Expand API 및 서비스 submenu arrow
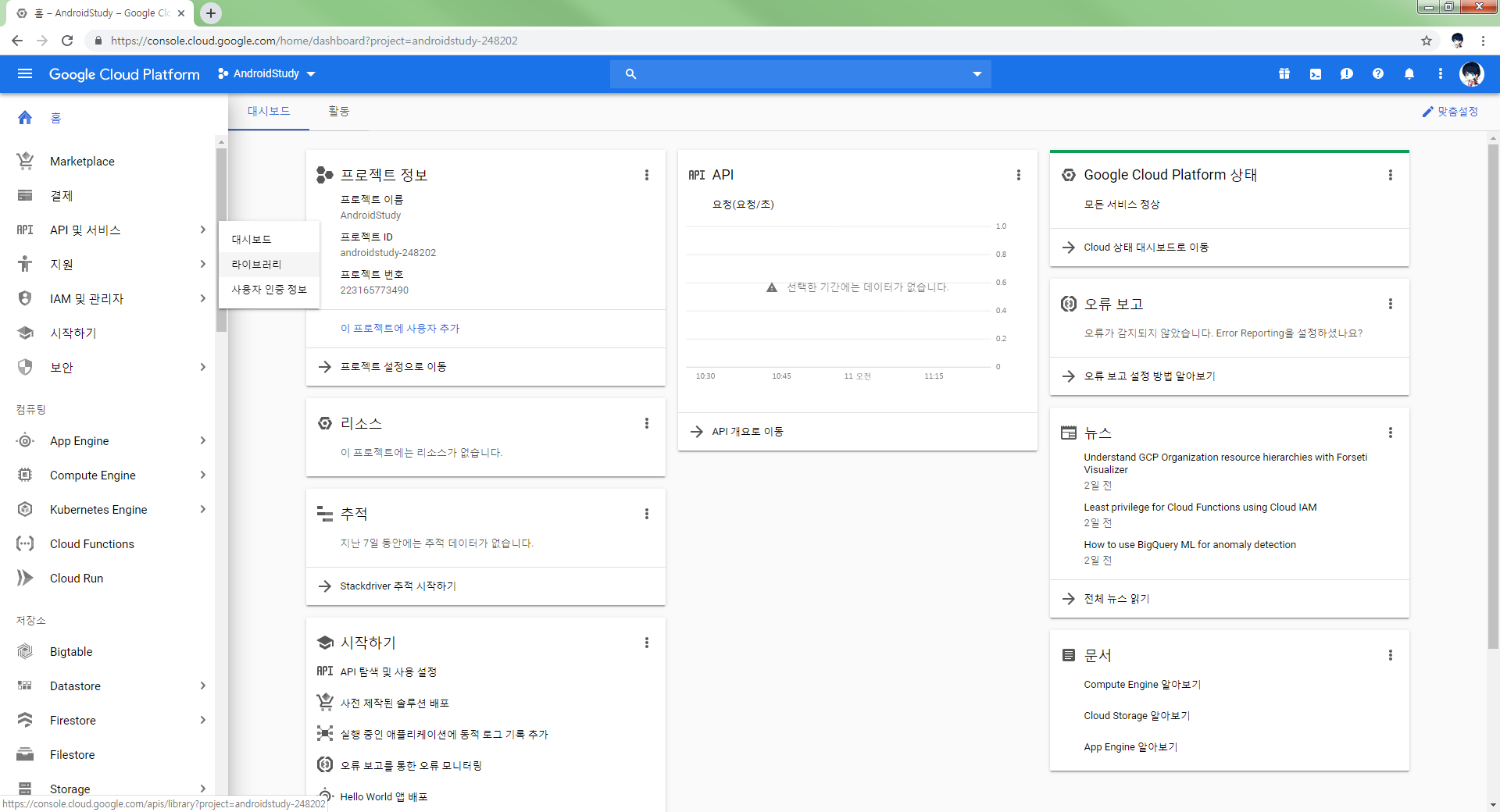 [202, 230]
